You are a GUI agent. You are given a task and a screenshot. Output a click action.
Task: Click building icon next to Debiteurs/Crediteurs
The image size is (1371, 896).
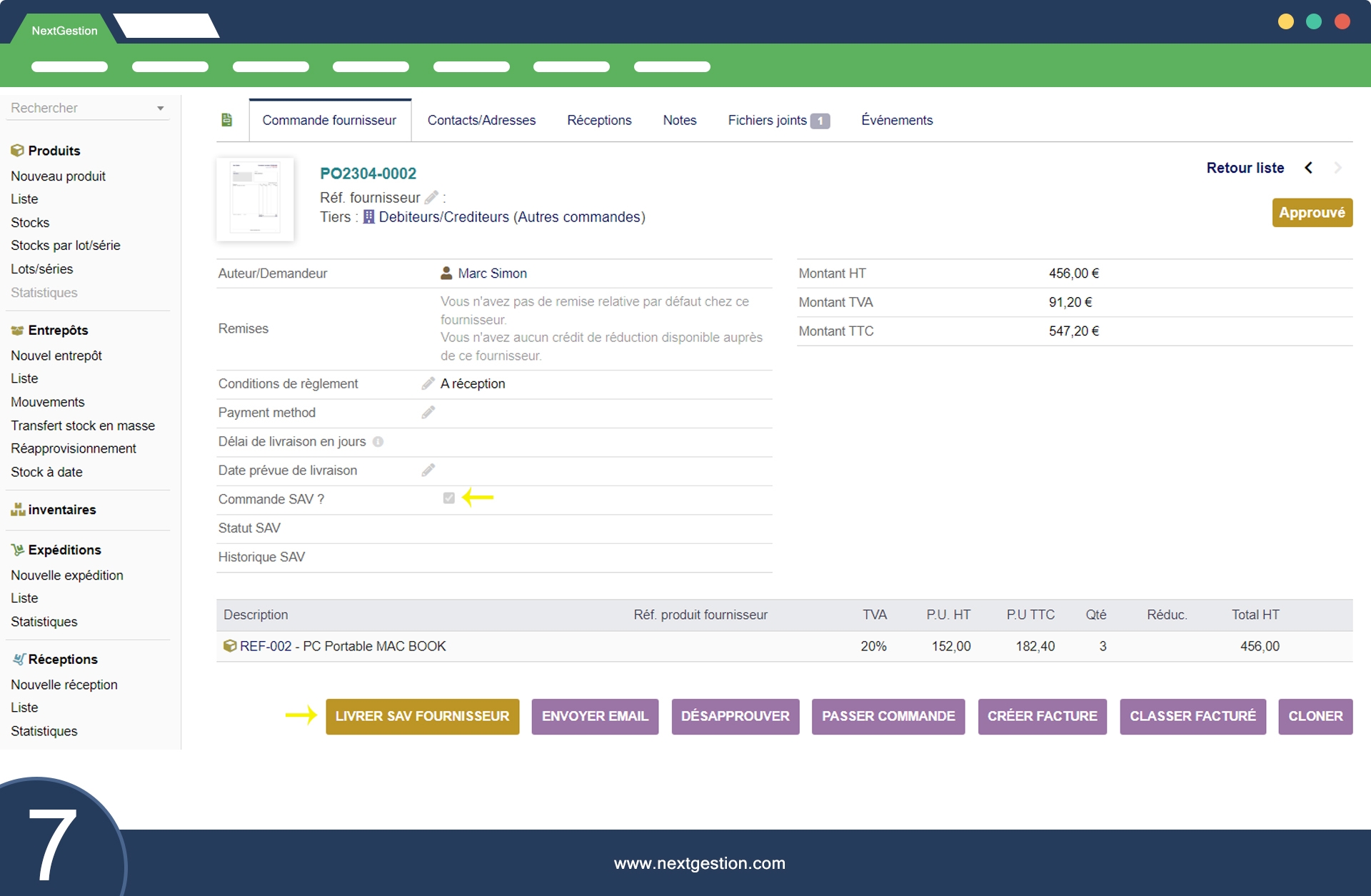point(368,217)
